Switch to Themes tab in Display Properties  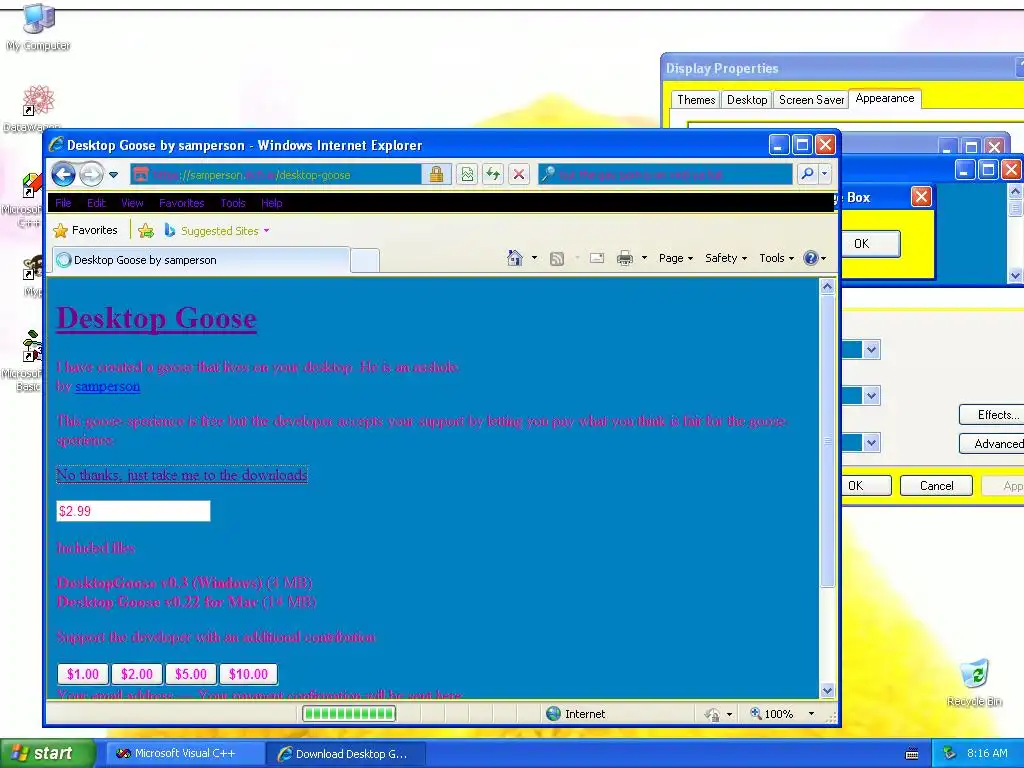coord(696,100)
